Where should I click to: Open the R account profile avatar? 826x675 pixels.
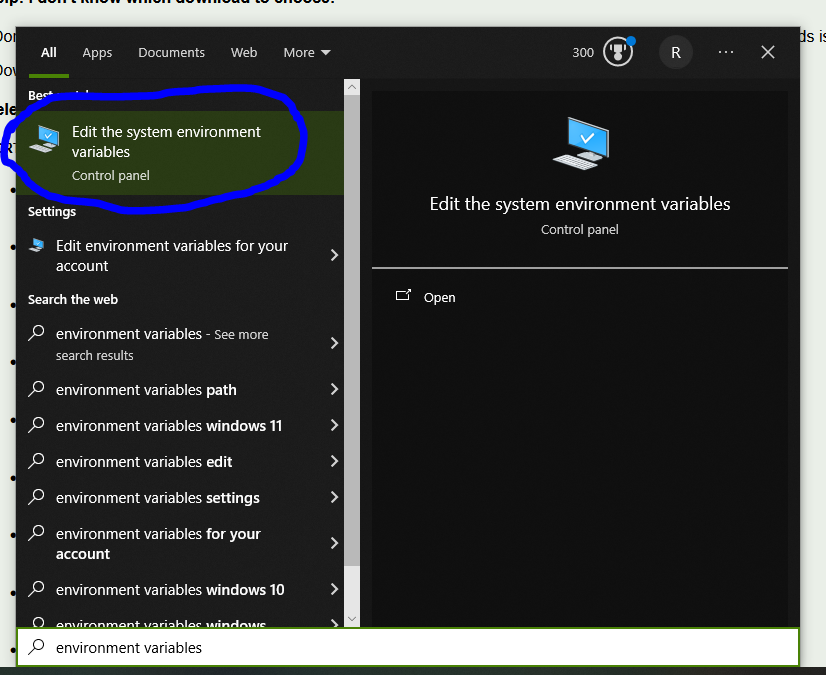point(675,52)
